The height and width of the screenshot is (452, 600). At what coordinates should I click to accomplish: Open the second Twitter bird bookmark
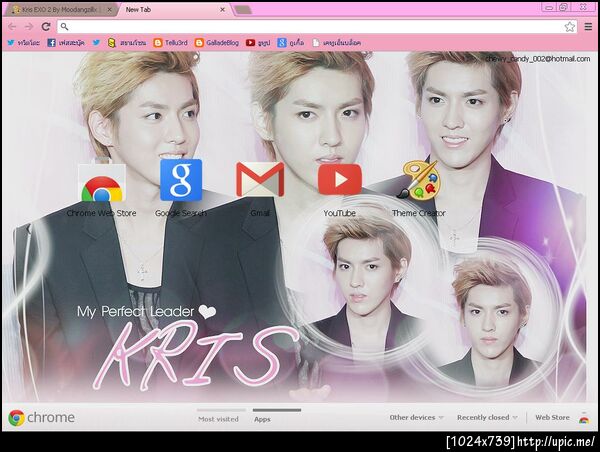[96, 43]
